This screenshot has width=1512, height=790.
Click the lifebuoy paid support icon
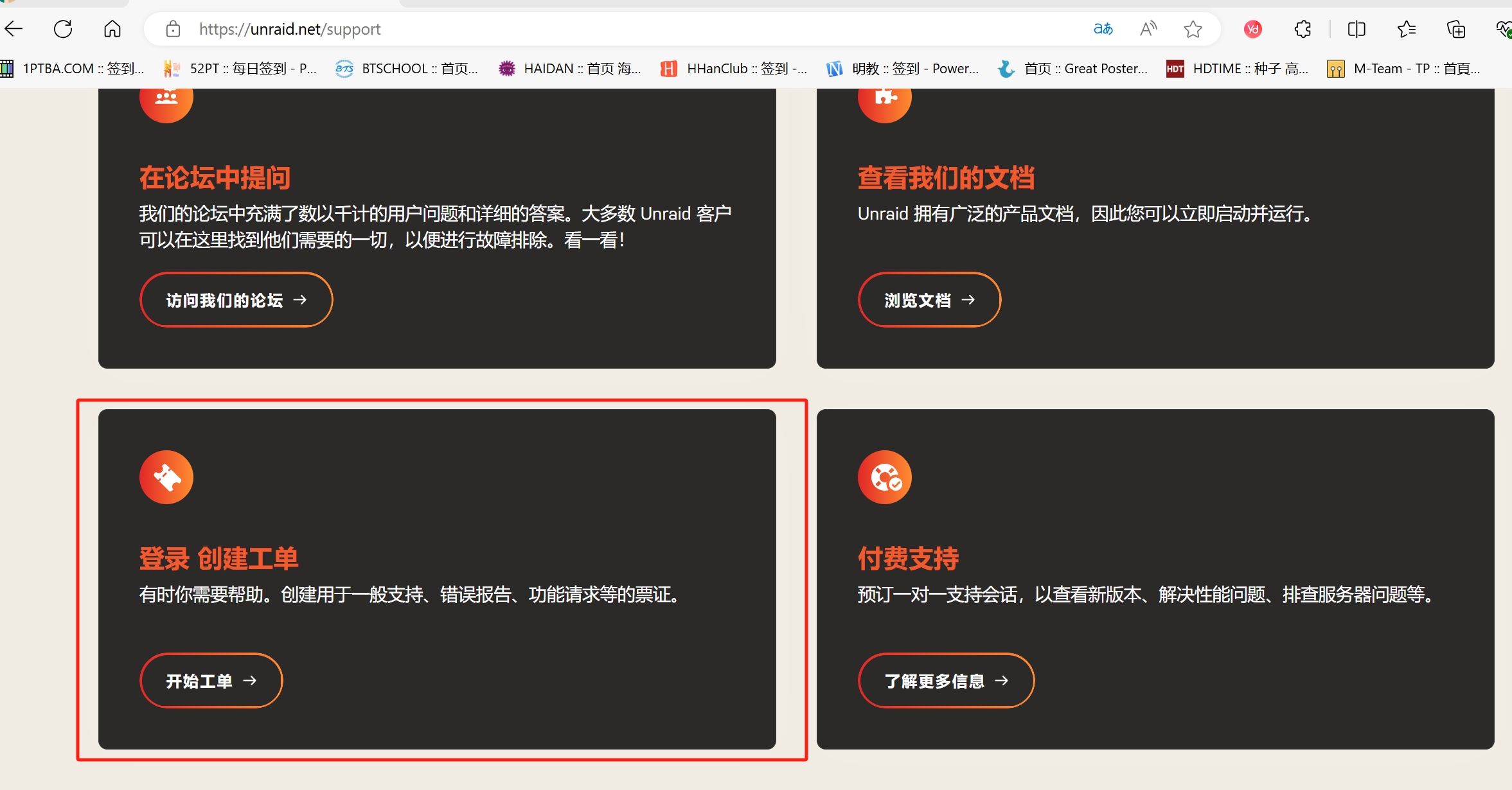885,477
